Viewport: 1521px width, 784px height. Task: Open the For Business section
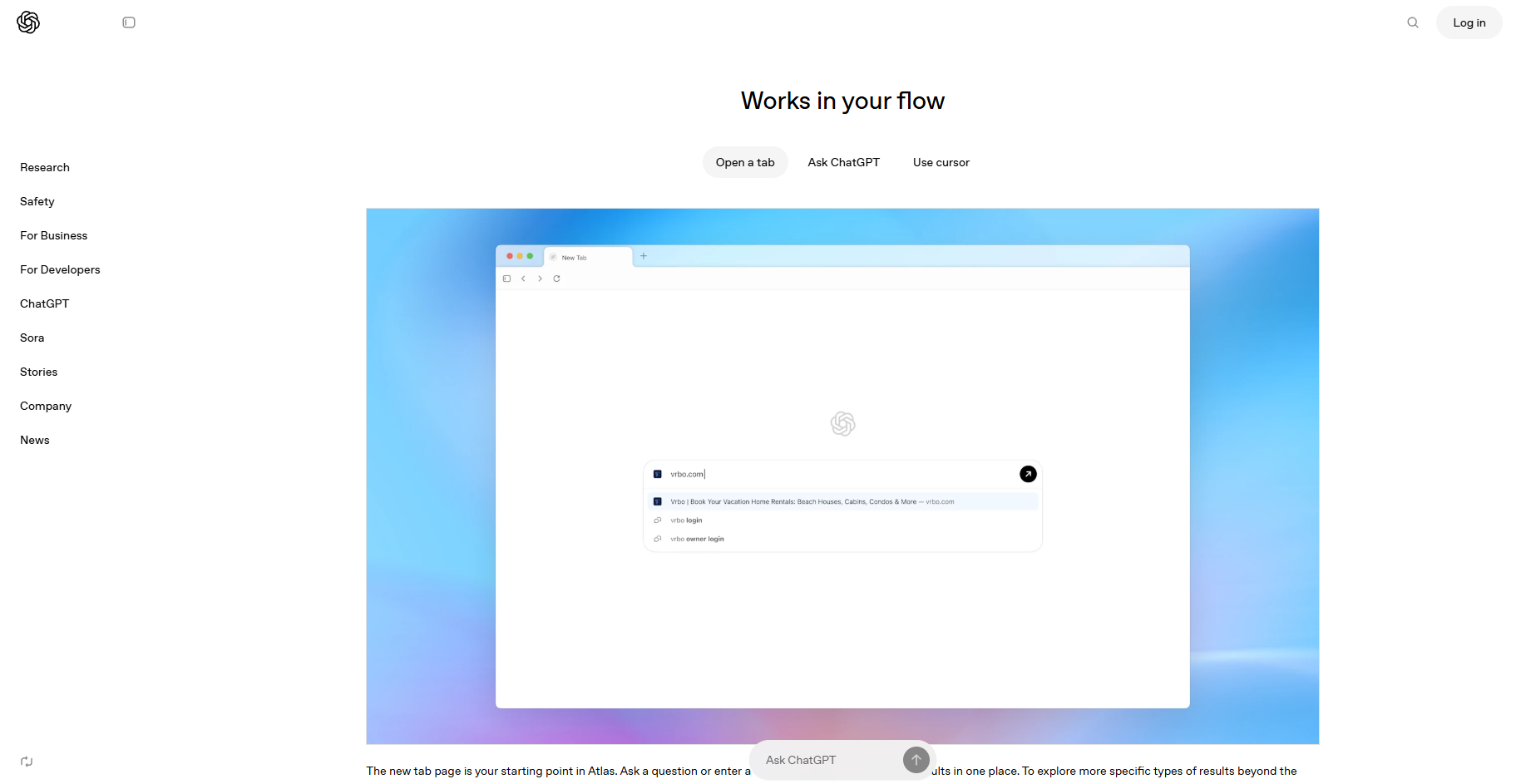(x=54, y=235)
